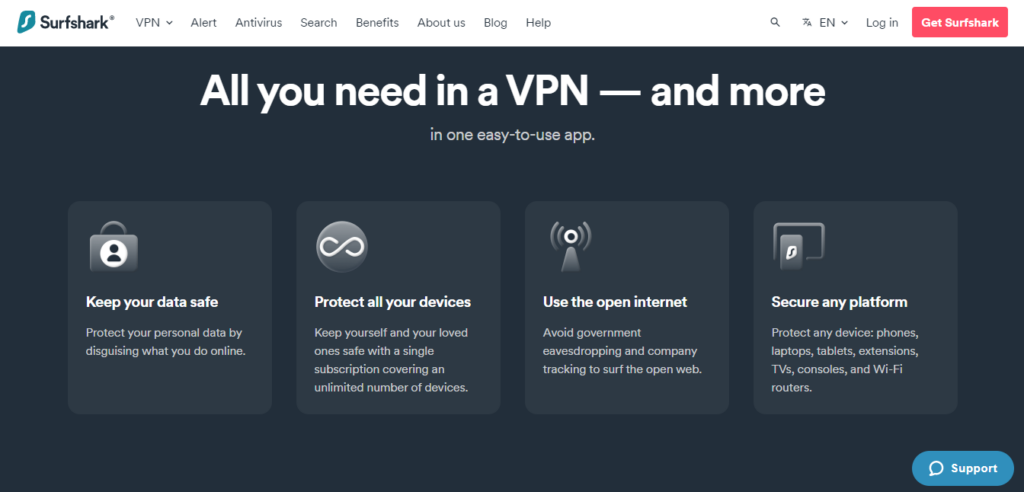This screenshot has height=492, width=1024.
Task: Click the chevron next to VPN
Action: point(169,23)
